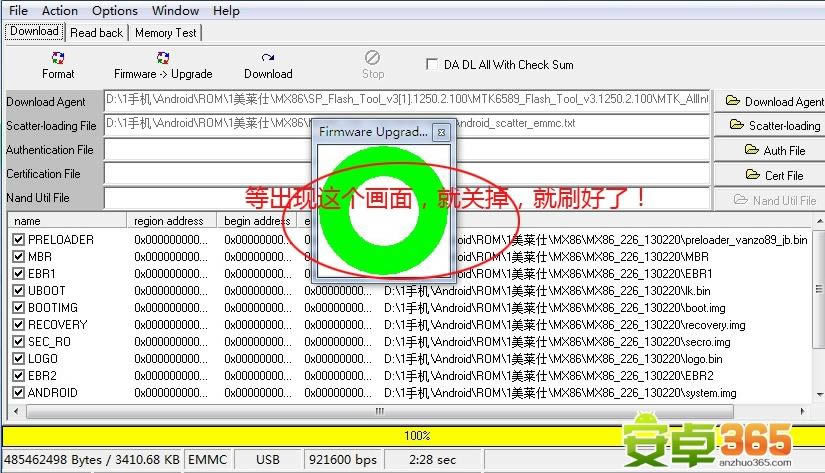825x473 pixels.
Task: Open Download Agent folder browse button
Action: click(769, 101)
